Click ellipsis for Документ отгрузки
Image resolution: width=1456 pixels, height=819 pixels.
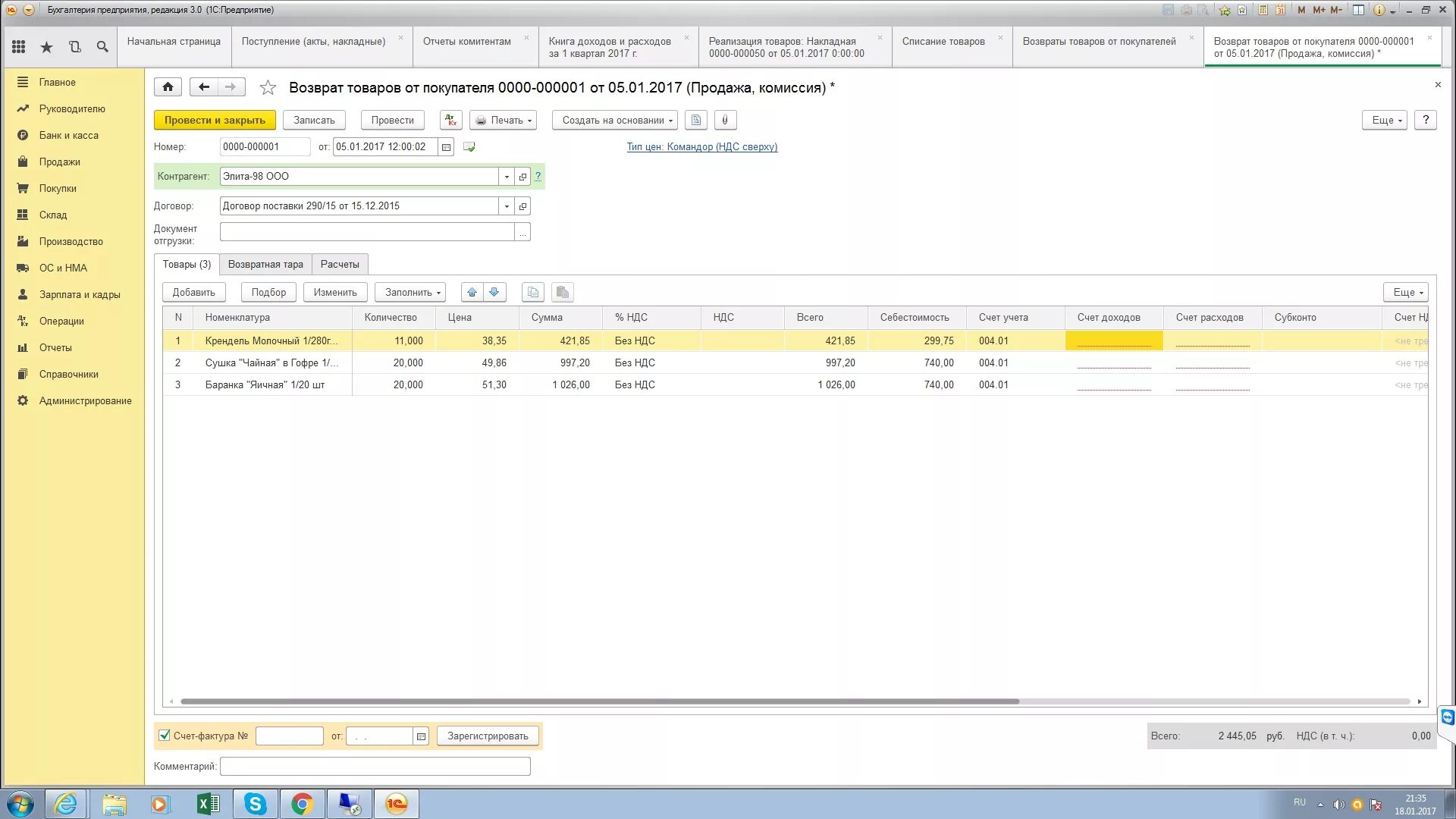[522, 233]
